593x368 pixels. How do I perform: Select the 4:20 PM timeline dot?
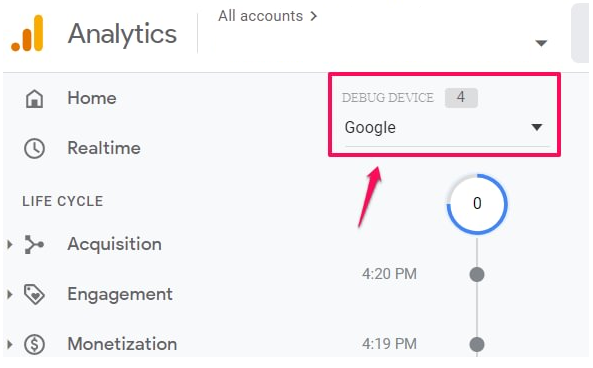point(477,274)
